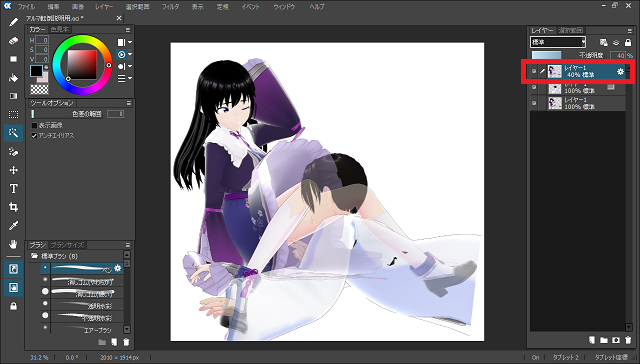Toggle the lower highlighted toolbar toggle button
640x364 pixels.
[13, 288]
